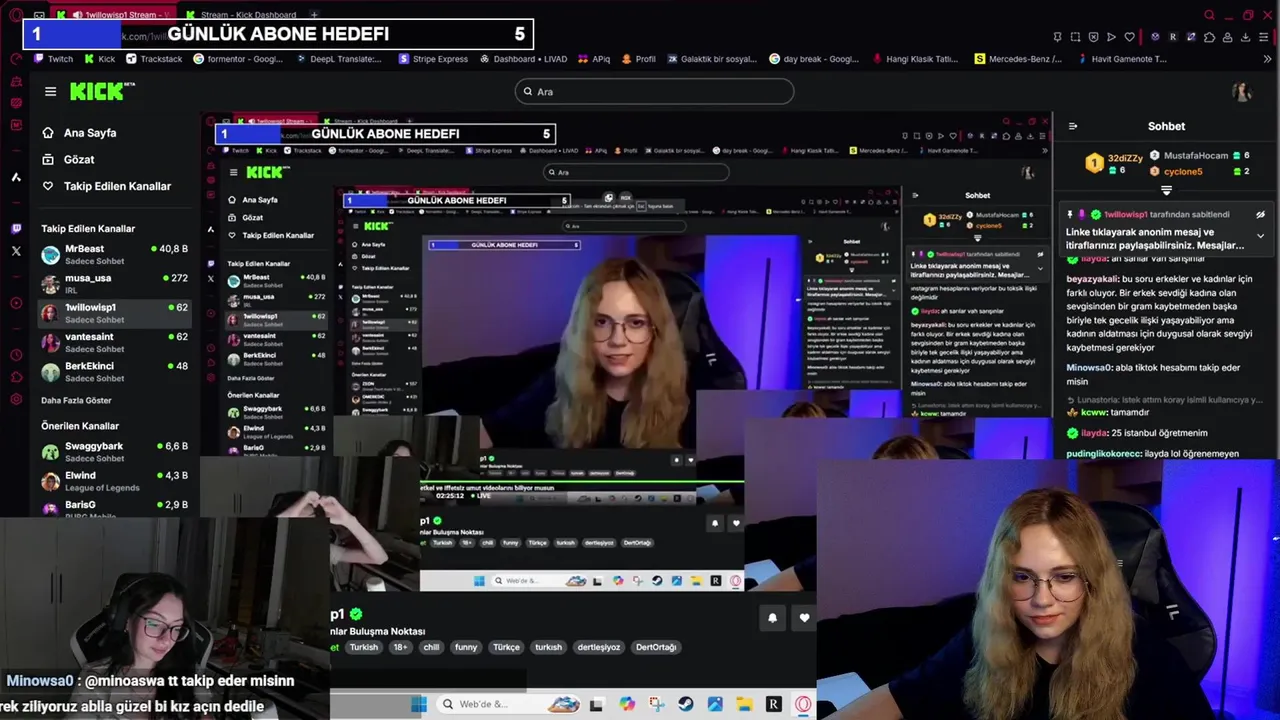
Task: Open Steam icon on taskbar
Action: (685, 704)
